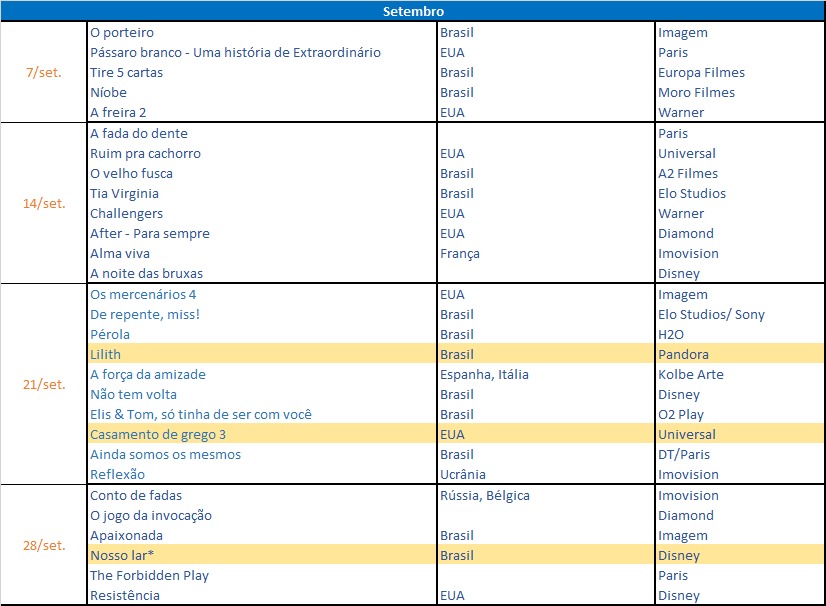Select EUA in Casamento de grego 3 row
The width and height of the screenshot is (826, 606).
coord(452,435)
